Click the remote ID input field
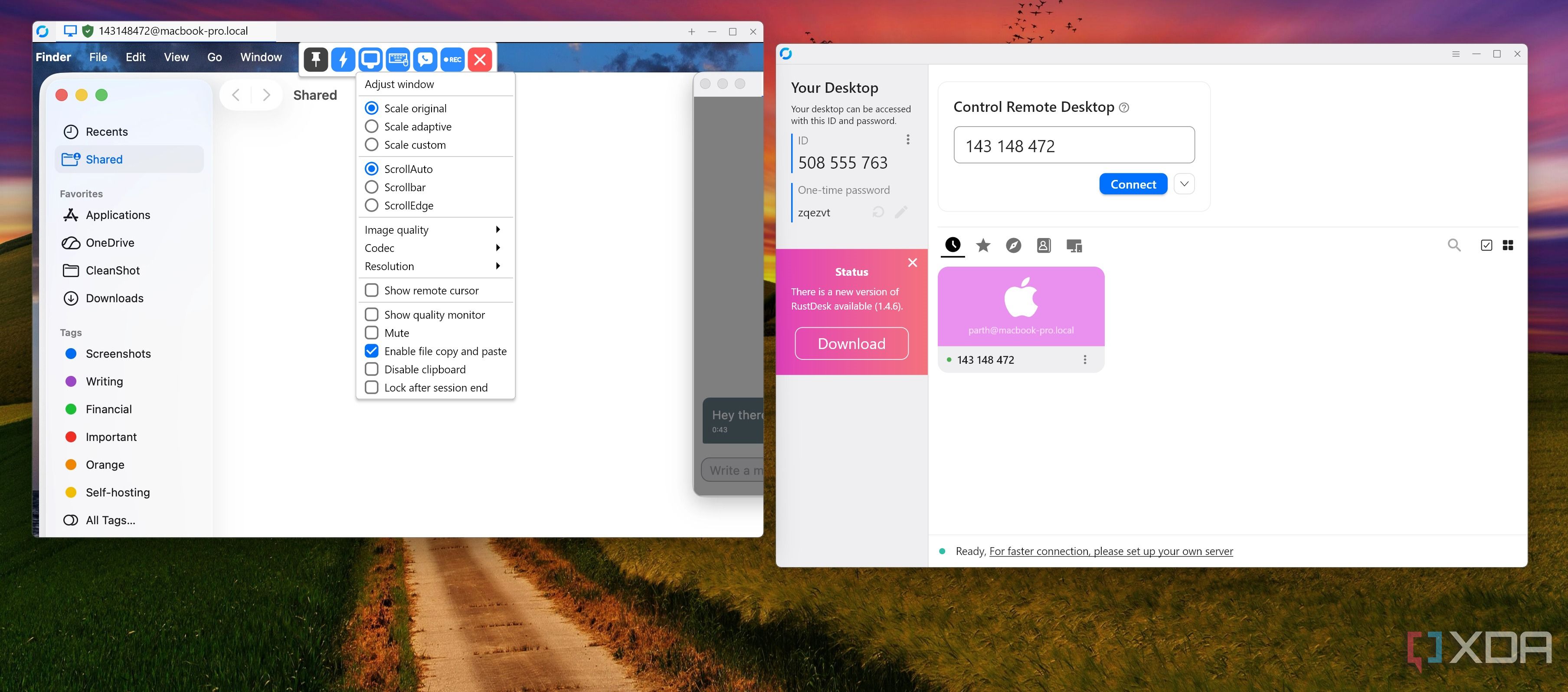 click(x=1074, y=145)
